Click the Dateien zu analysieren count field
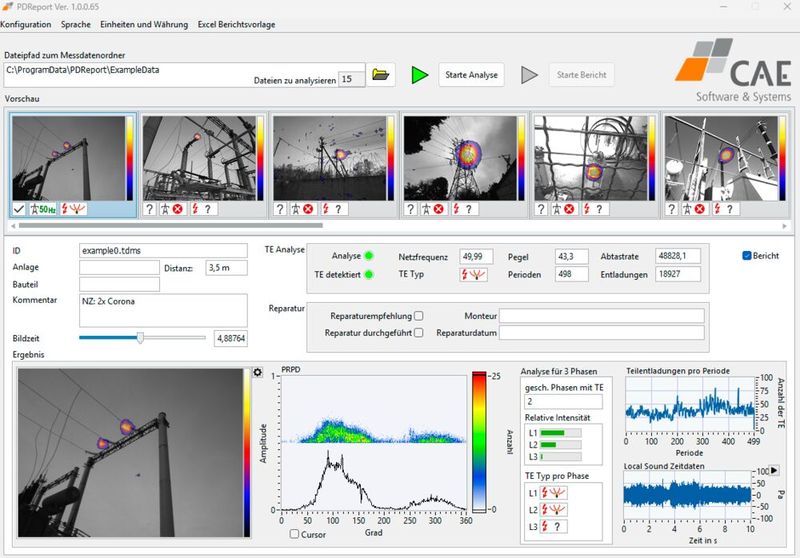 352,79
